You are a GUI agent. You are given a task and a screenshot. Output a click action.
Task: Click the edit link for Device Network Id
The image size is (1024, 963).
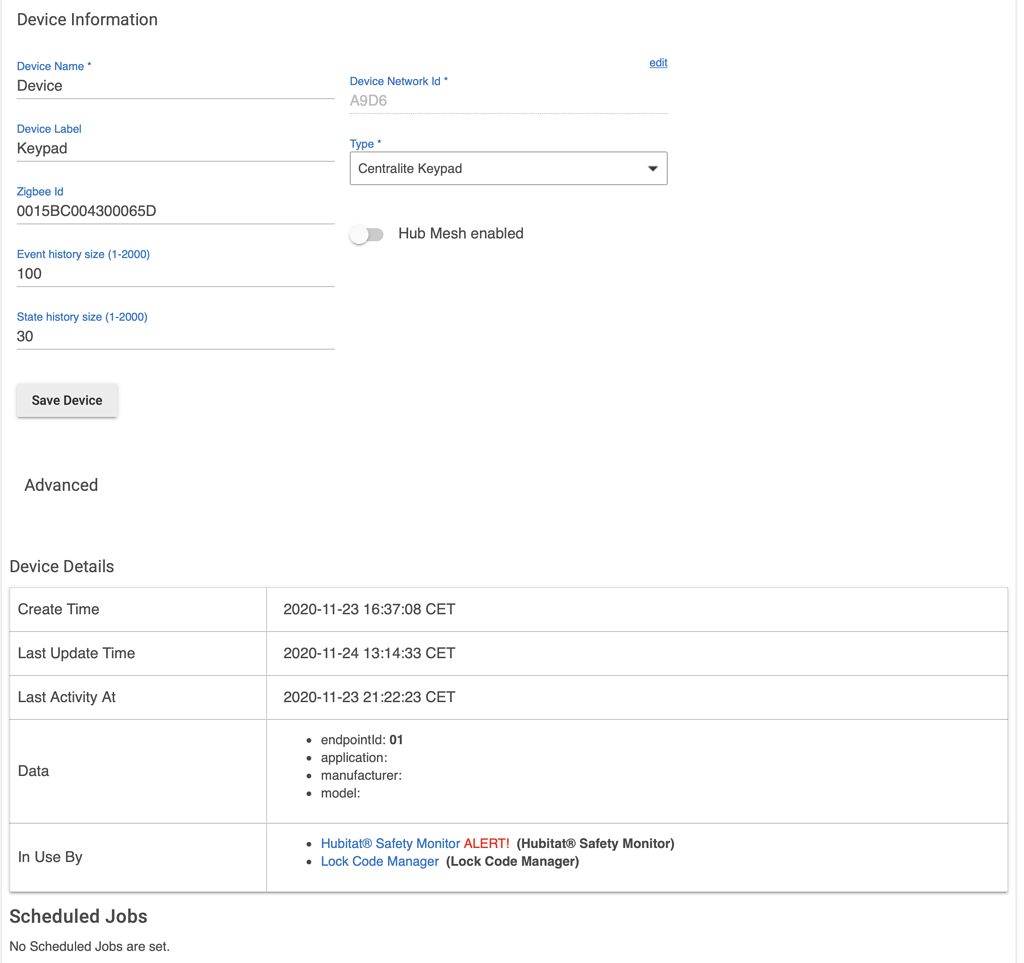point(657,62)
